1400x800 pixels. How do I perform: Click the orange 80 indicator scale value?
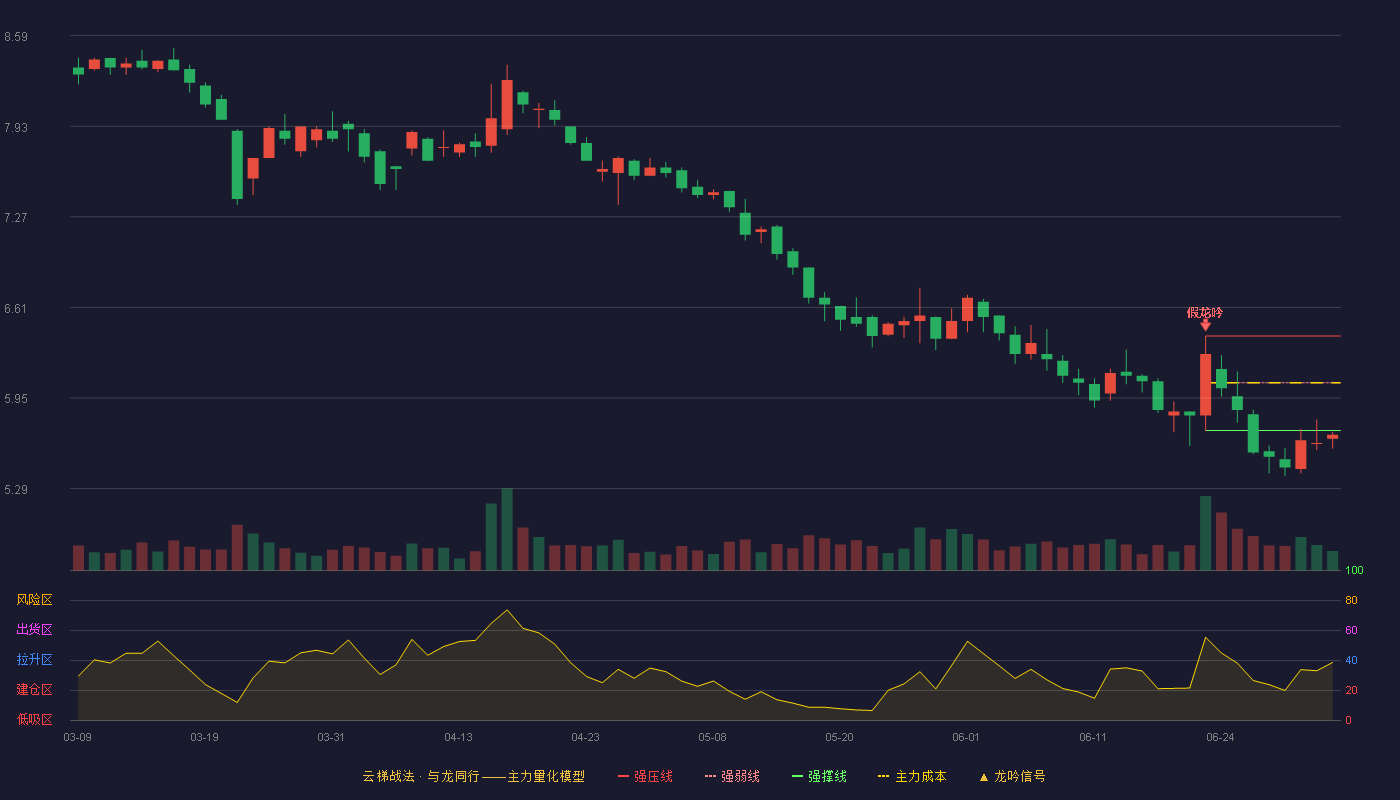pos(1351,600)
